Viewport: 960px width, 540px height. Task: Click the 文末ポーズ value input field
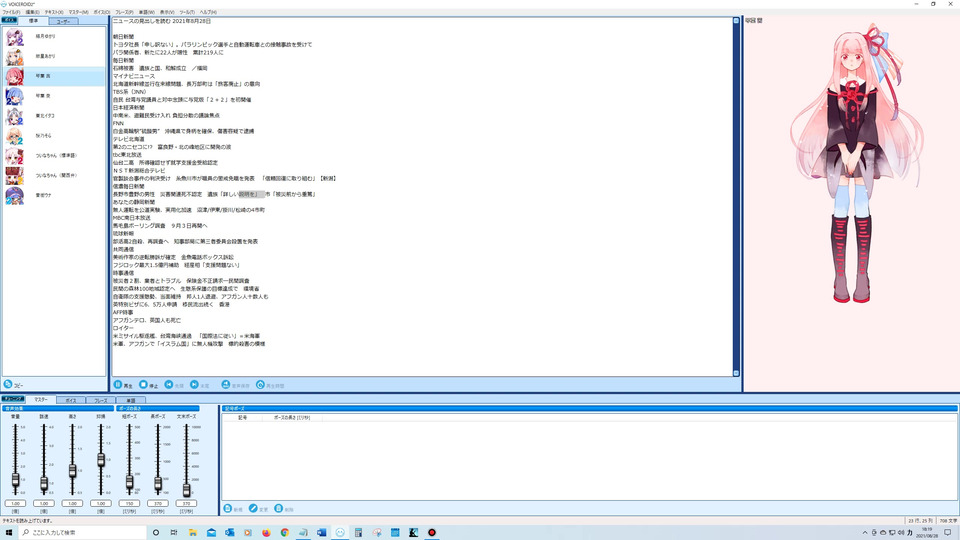point(186,503)
